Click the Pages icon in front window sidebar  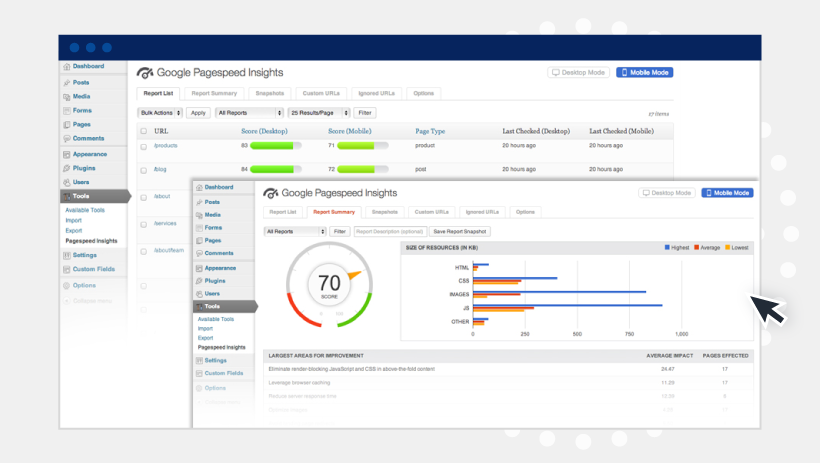point(199,241)
